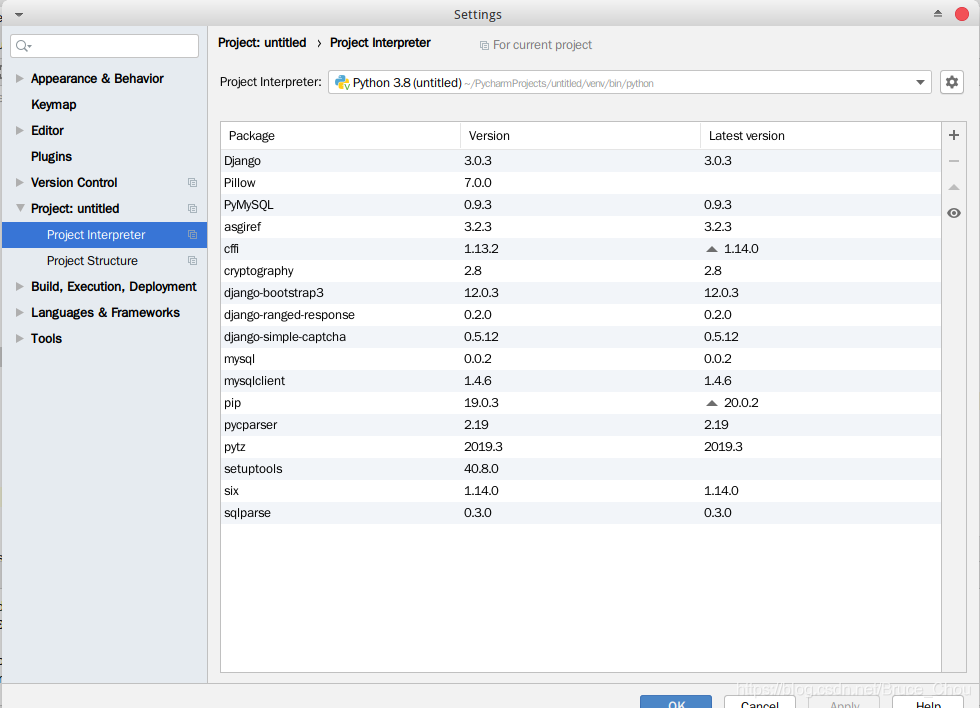Open window menu arrow in title bar
The image size is (980, 708).
click(19, 14)
